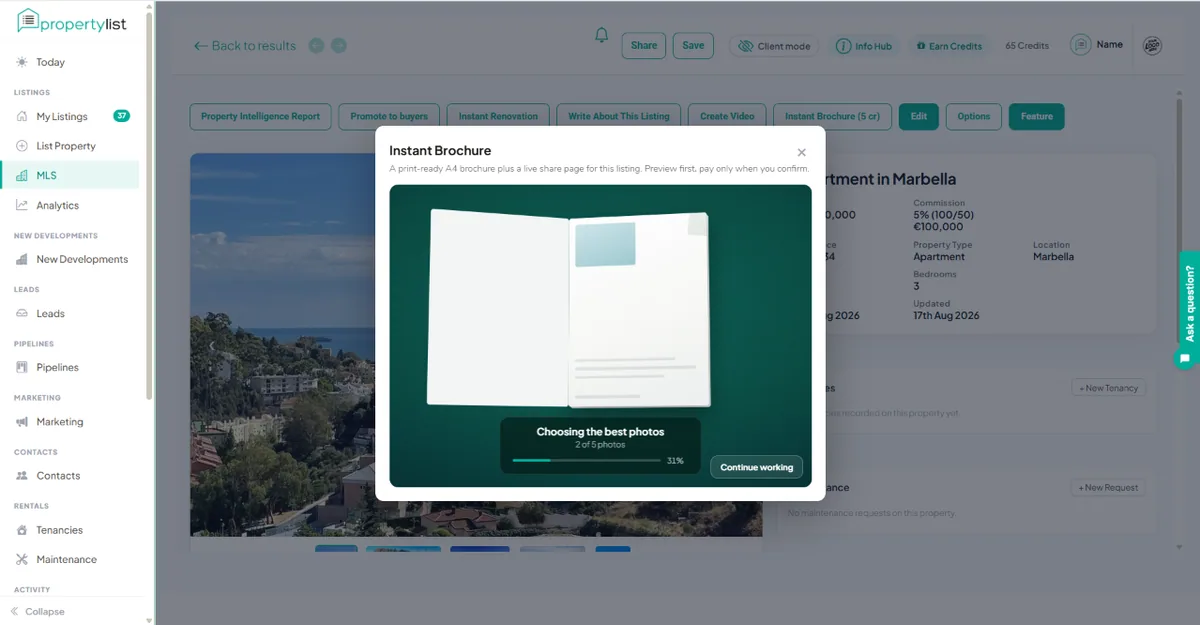Click + New Tenancy button
Screen dimensions: 1200x625
click(x=1109, y=388)
